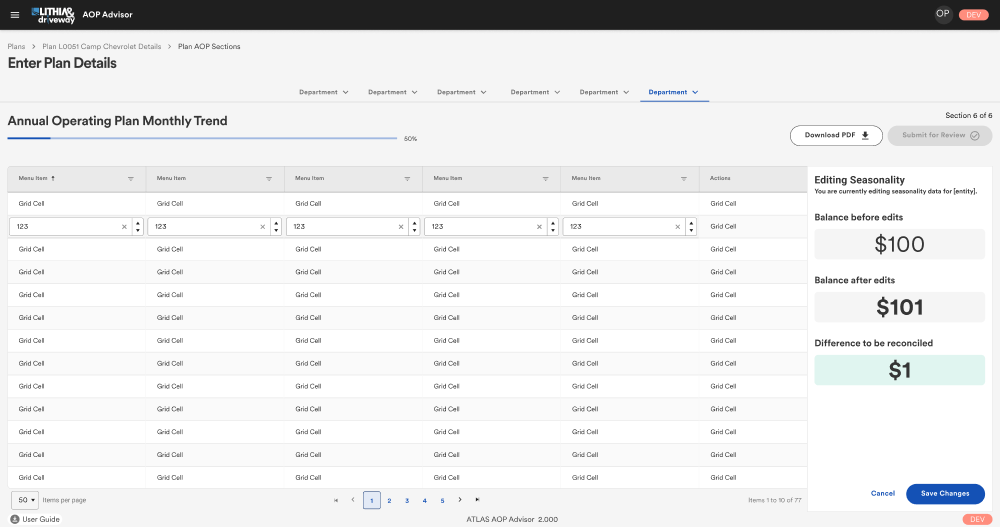Go to the next page arrow
This screenshot has width=1000, height=527.
[460, 500]
